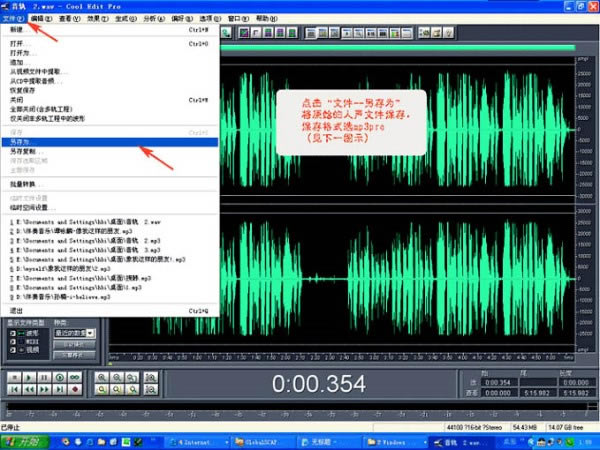This screenshot has width=600, height=450.
Task: Open the 最近的数据 sort dropdown
Action: coord(90,332)
